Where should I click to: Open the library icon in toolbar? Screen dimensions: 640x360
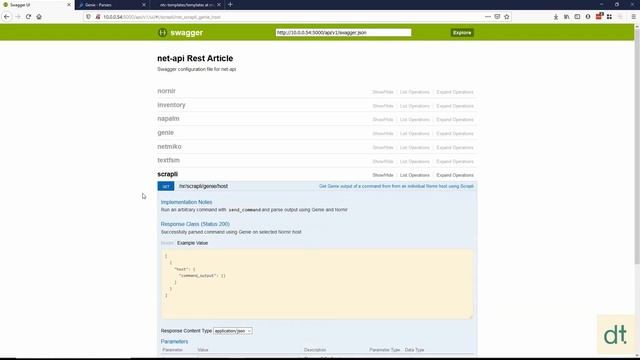pyautogui.click(x=567, y=17)
